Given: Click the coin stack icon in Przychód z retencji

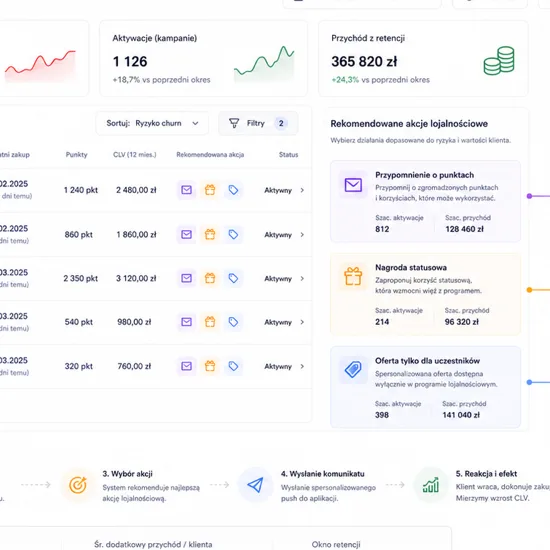Looking at the screenshot, I should [x=499, y=61].
